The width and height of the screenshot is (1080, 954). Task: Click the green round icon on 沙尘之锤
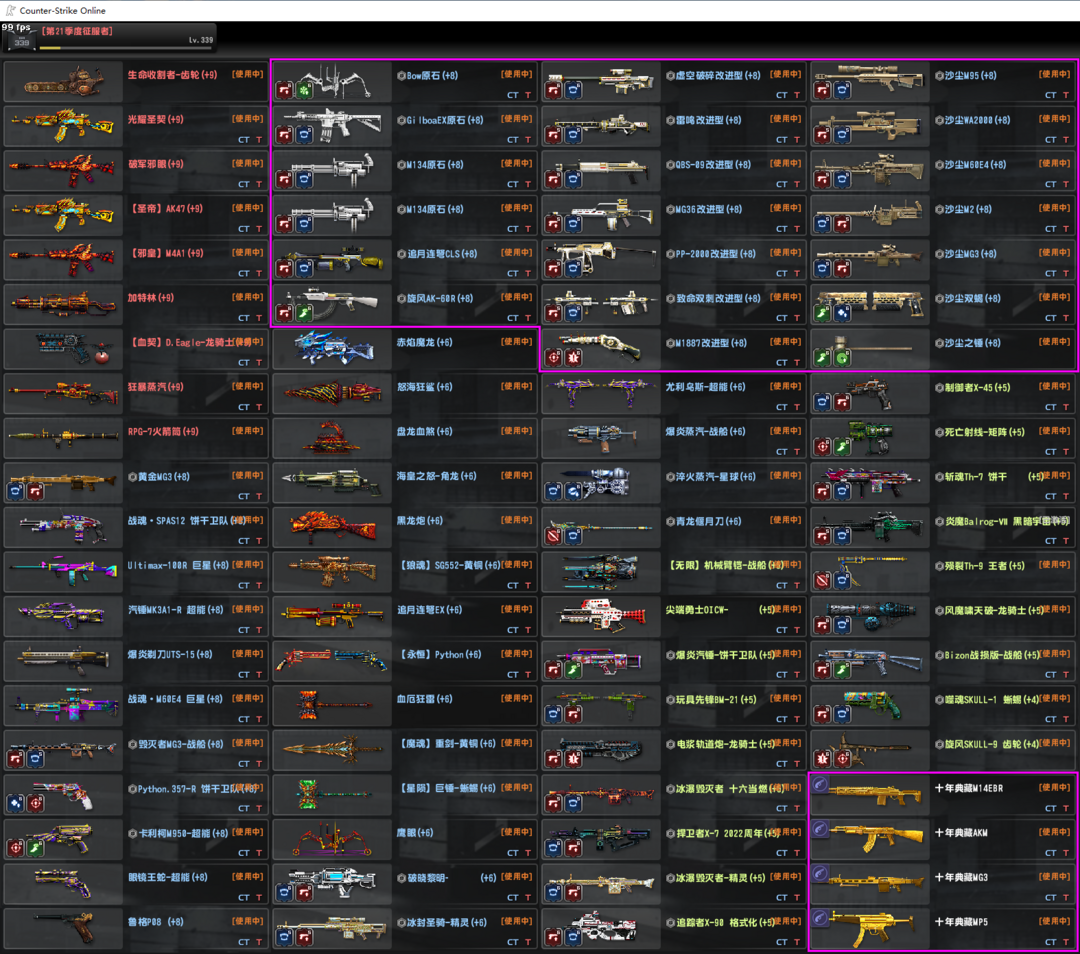tap(842, 357)
